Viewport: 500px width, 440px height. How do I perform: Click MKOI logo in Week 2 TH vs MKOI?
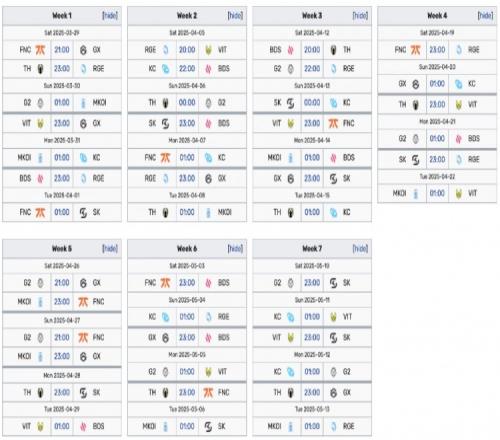pyautogui.click(x=208, y=213)
